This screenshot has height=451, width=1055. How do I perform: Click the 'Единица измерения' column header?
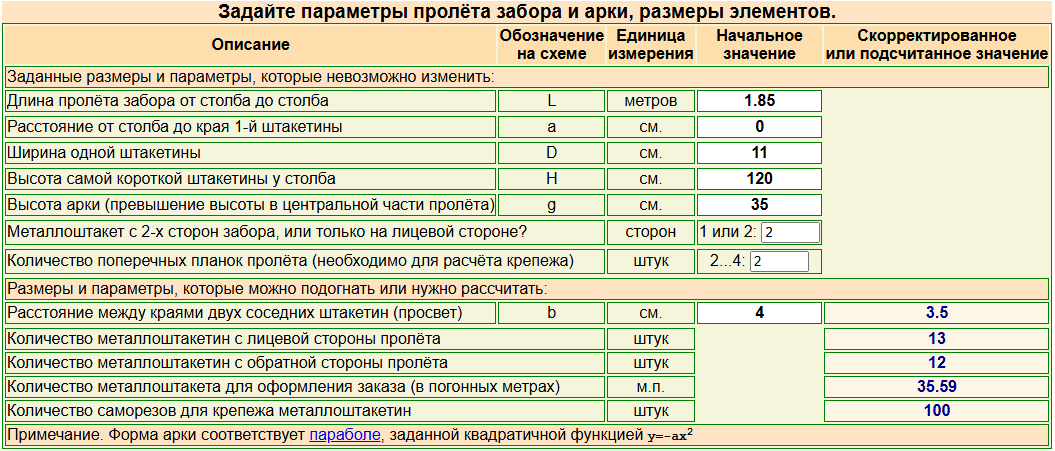651,45
